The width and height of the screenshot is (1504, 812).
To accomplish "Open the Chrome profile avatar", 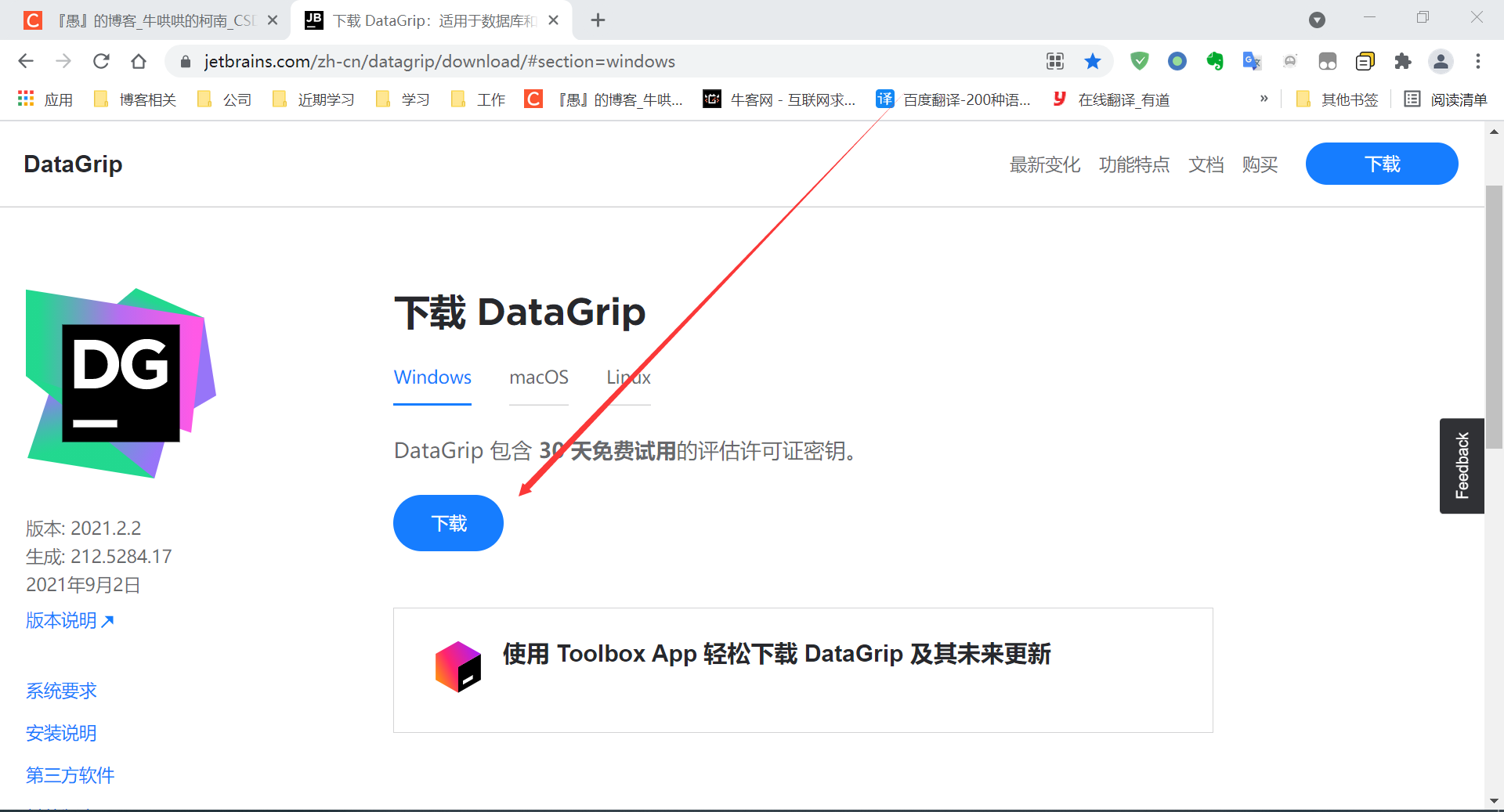I will 1441,61.
